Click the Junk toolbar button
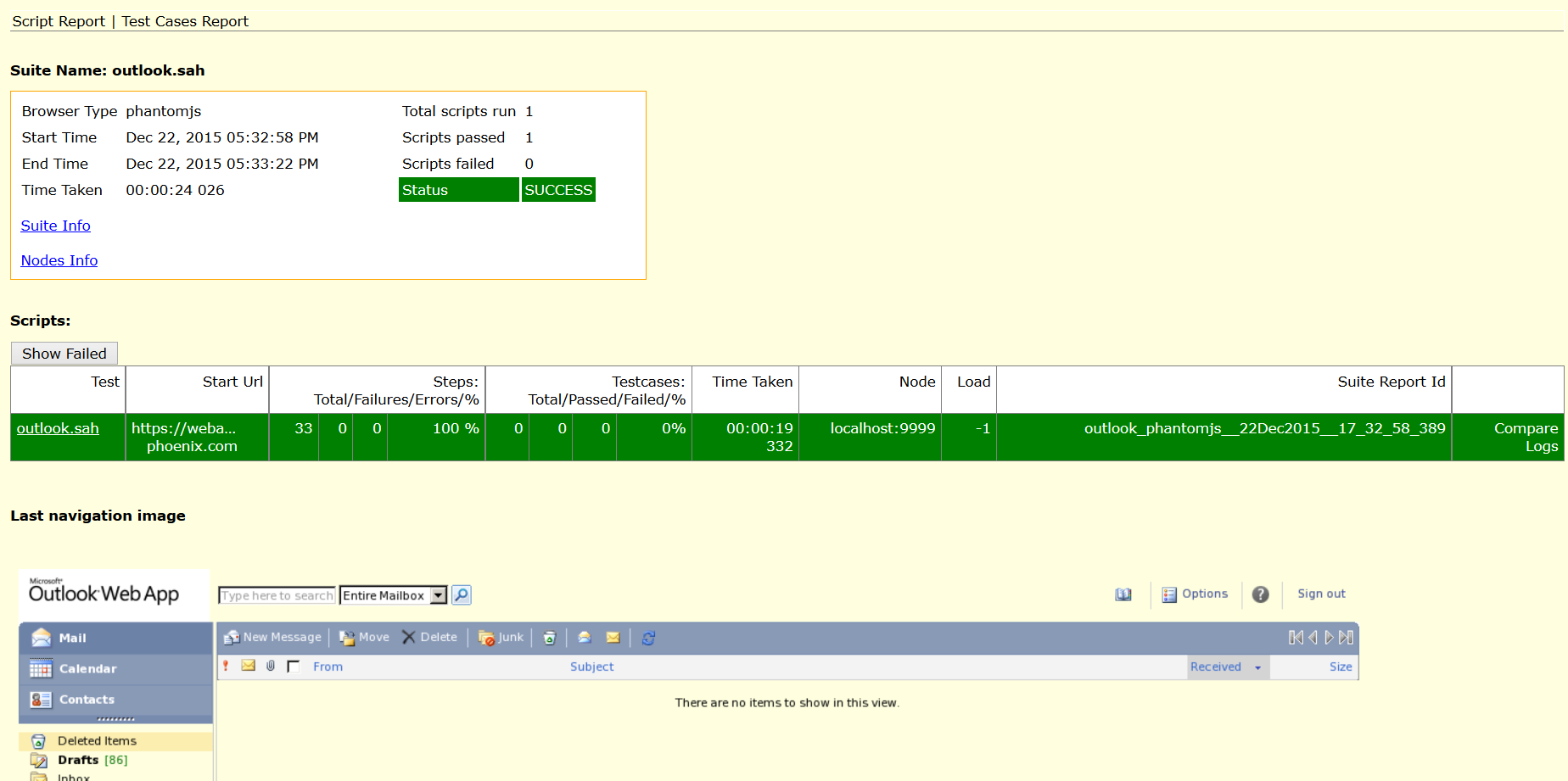The height and width of the screenshot is (781, 1568). 501,638
